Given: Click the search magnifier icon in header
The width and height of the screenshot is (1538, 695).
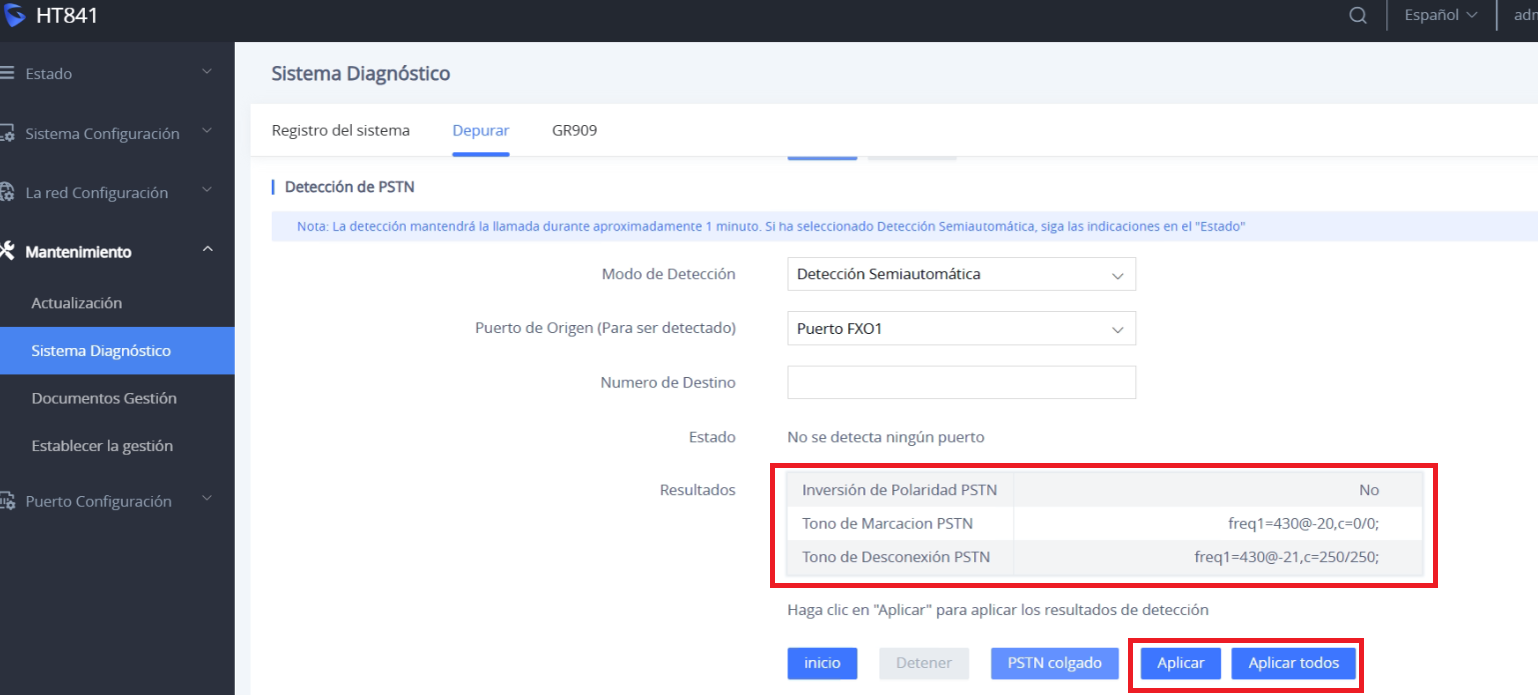Looking at the screenshot, I should coord(1357,16).
